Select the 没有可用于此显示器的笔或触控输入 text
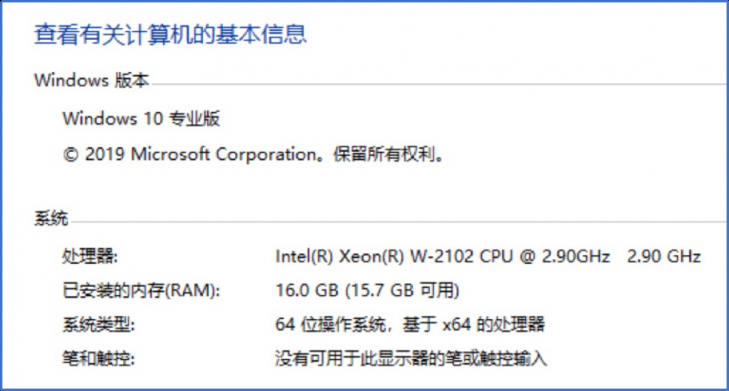729x391 pixels. (x=411, y=358)
